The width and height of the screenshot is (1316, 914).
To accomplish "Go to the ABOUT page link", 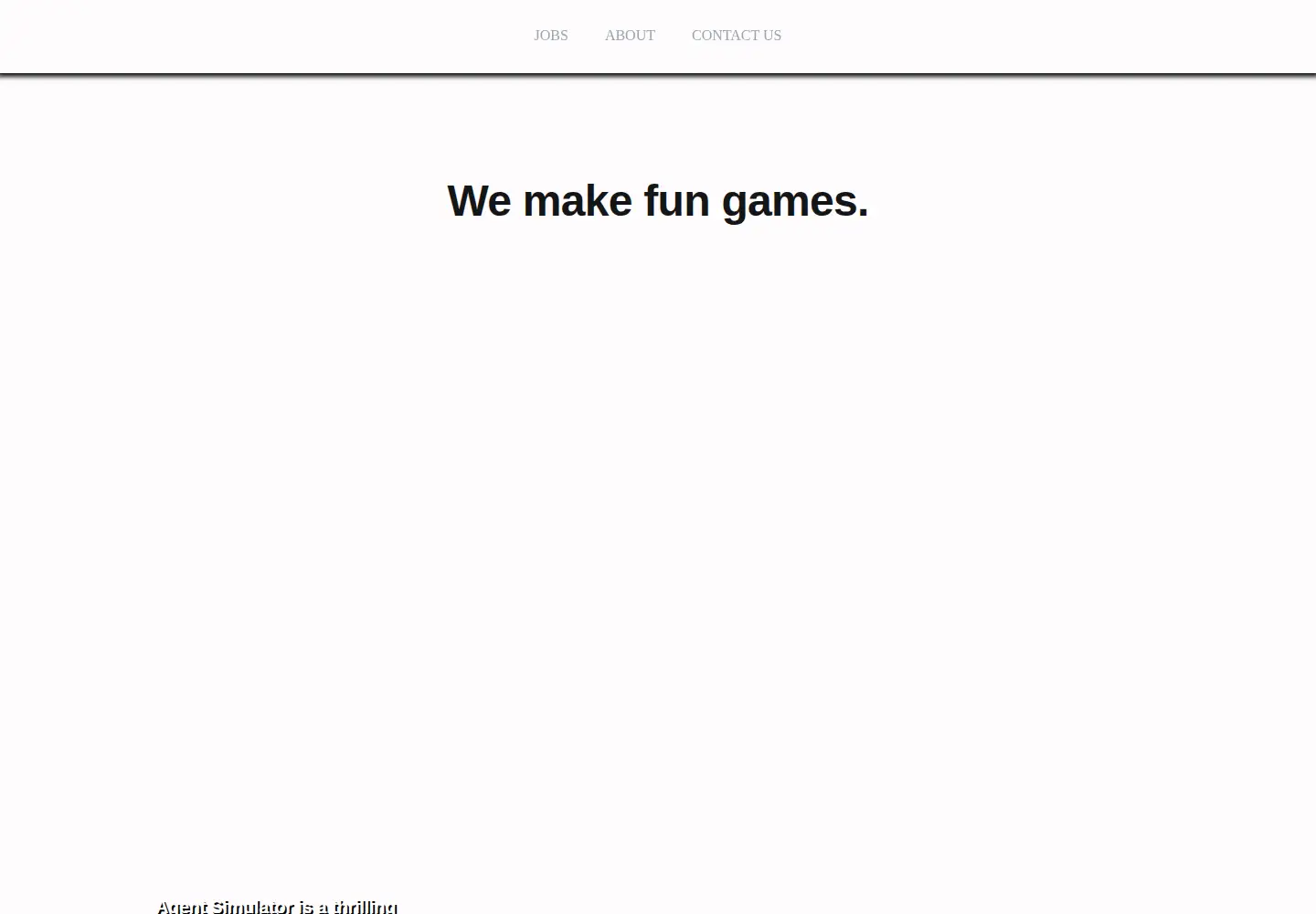I will click(630, 36).
